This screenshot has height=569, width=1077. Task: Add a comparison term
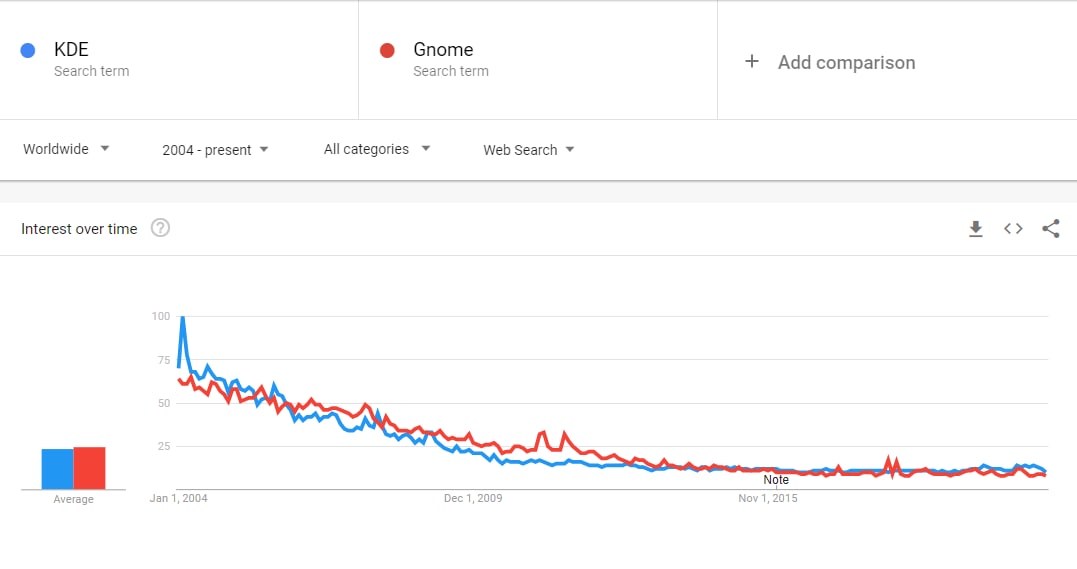[846, 63]
